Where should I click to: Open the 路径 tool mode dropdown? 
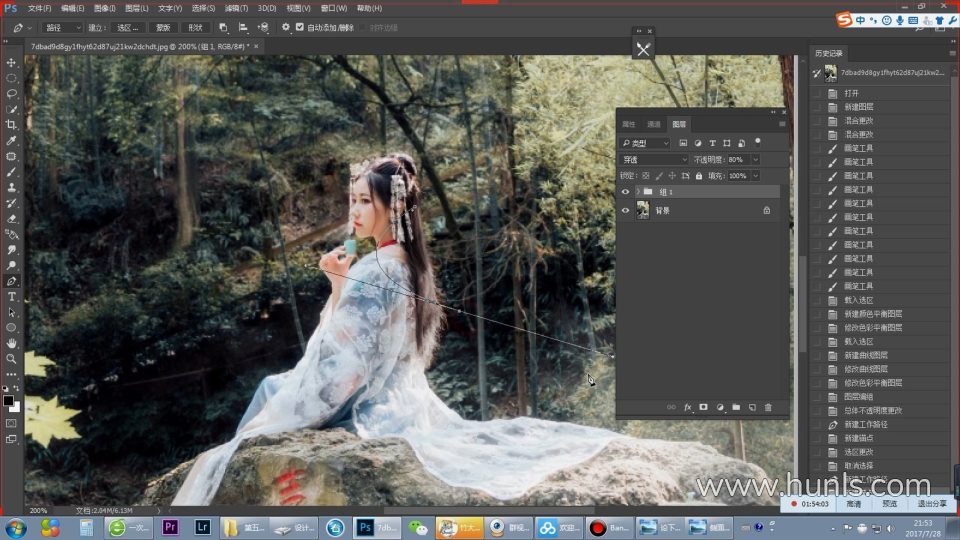point(62,28)
